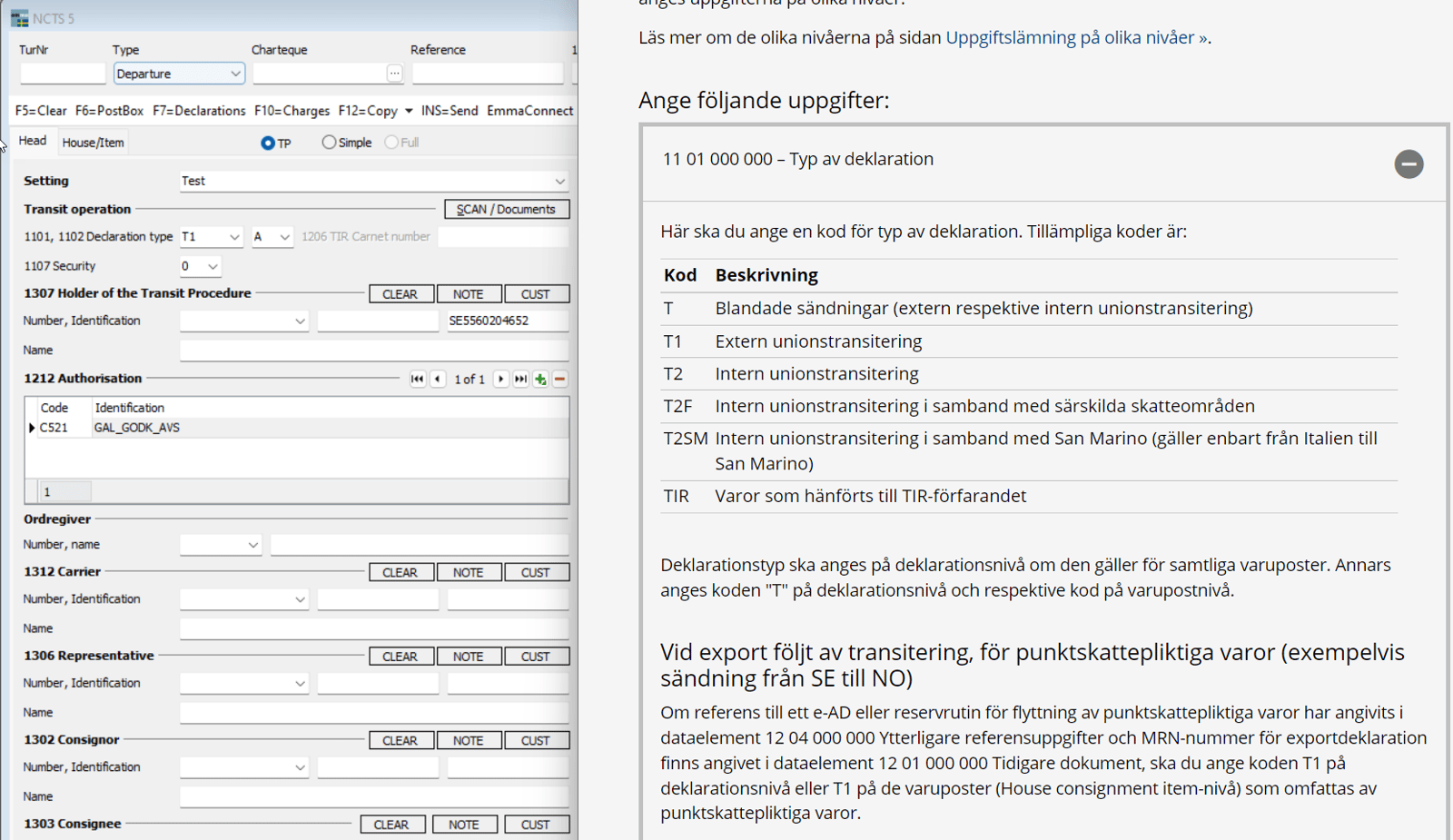The height and width of the screenshot is (840, 1453).
Task: Click the Holder Name input field
Action: point(373,350)
